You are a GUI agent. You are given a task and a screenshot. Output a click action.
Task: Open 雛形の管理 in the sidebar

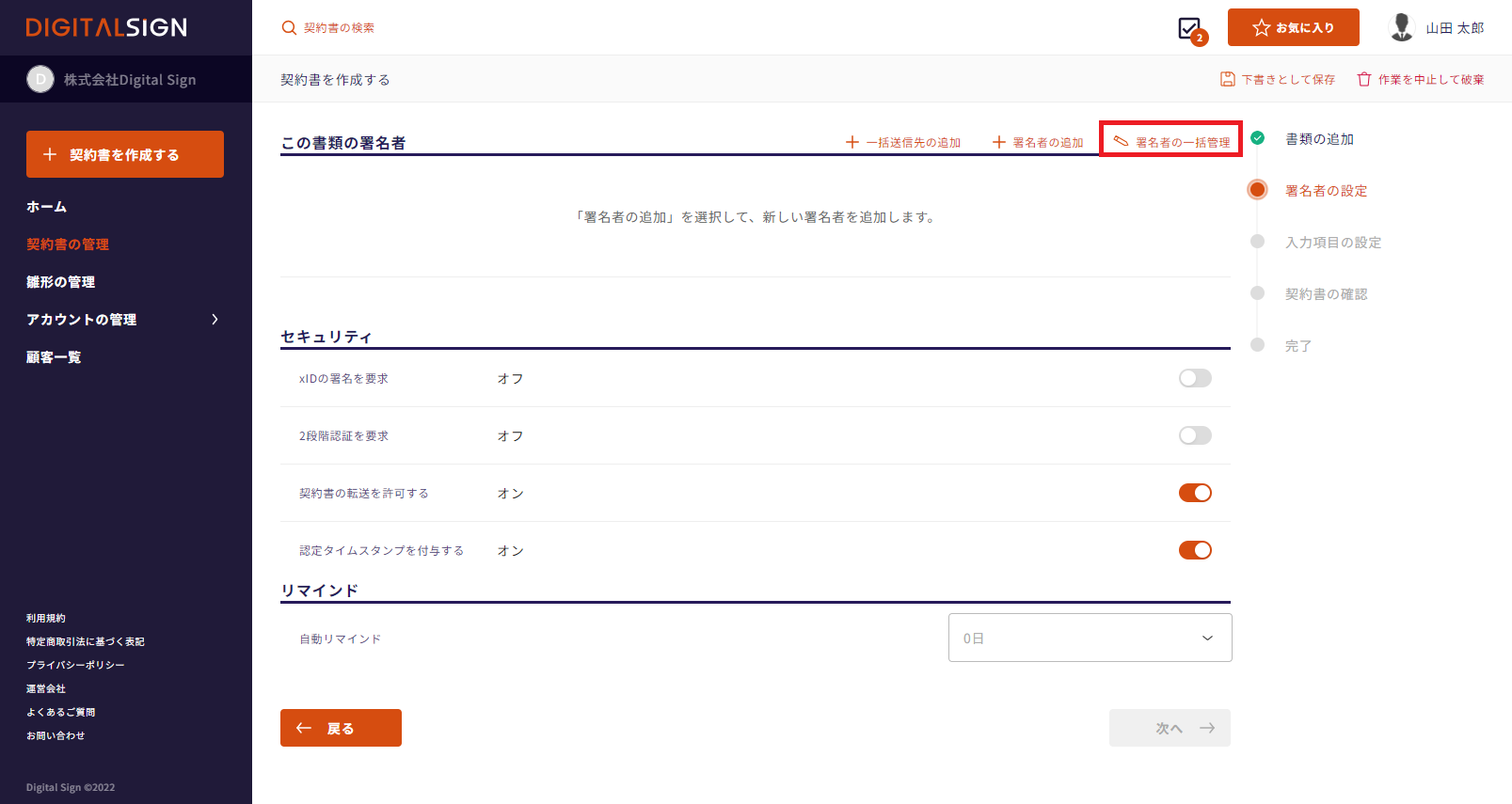60,282
